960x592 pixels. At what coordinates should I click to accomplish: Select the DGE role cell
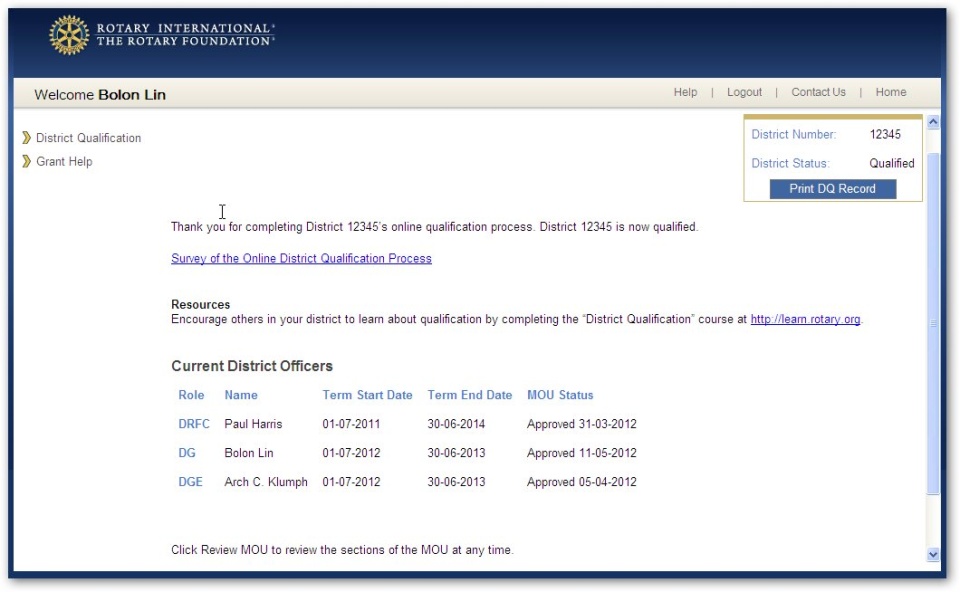click(190, 482)
